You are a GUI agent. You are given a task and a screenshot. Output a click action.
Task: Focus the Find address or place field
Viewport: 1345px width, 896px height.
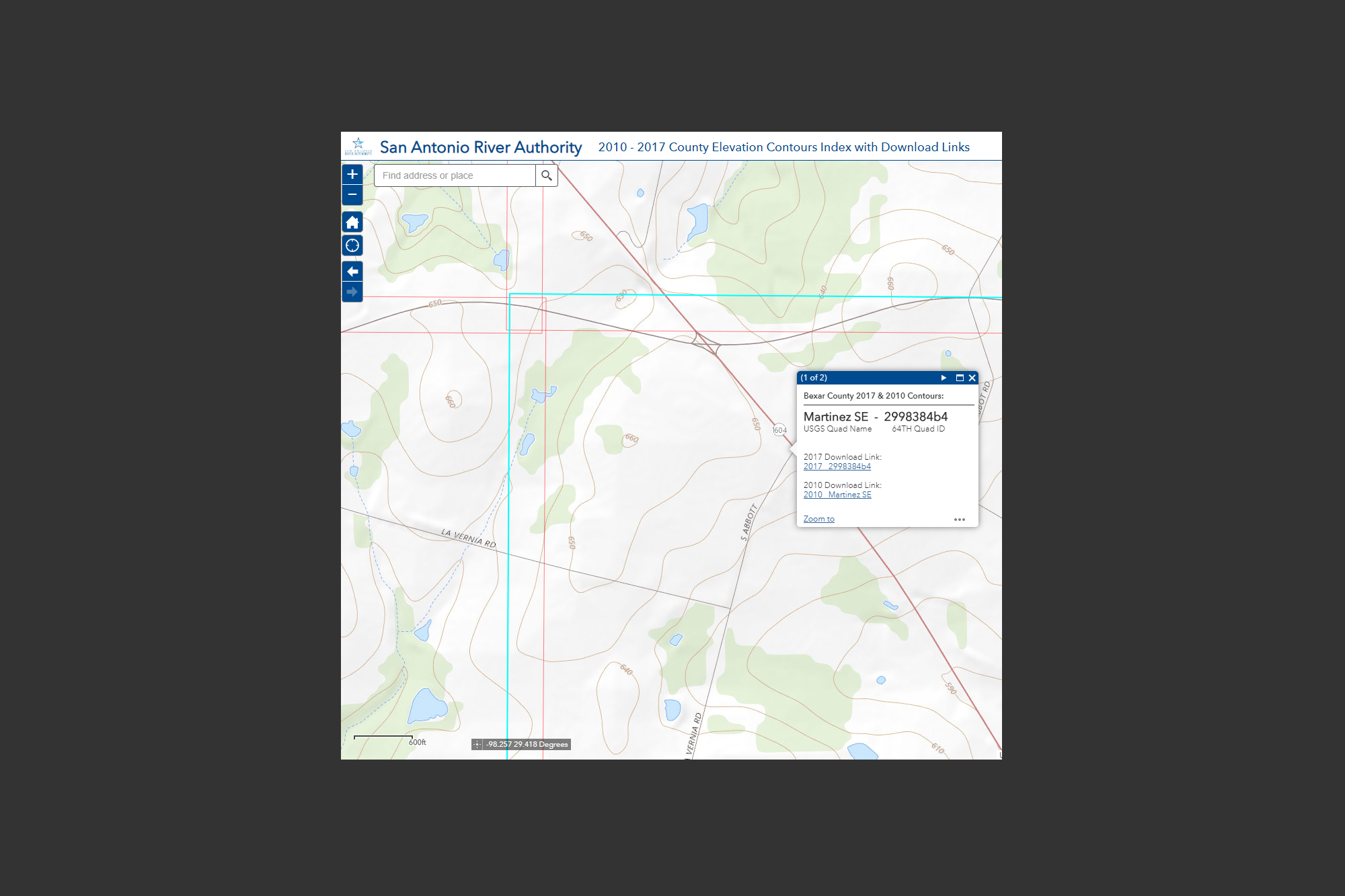point(455,175)
